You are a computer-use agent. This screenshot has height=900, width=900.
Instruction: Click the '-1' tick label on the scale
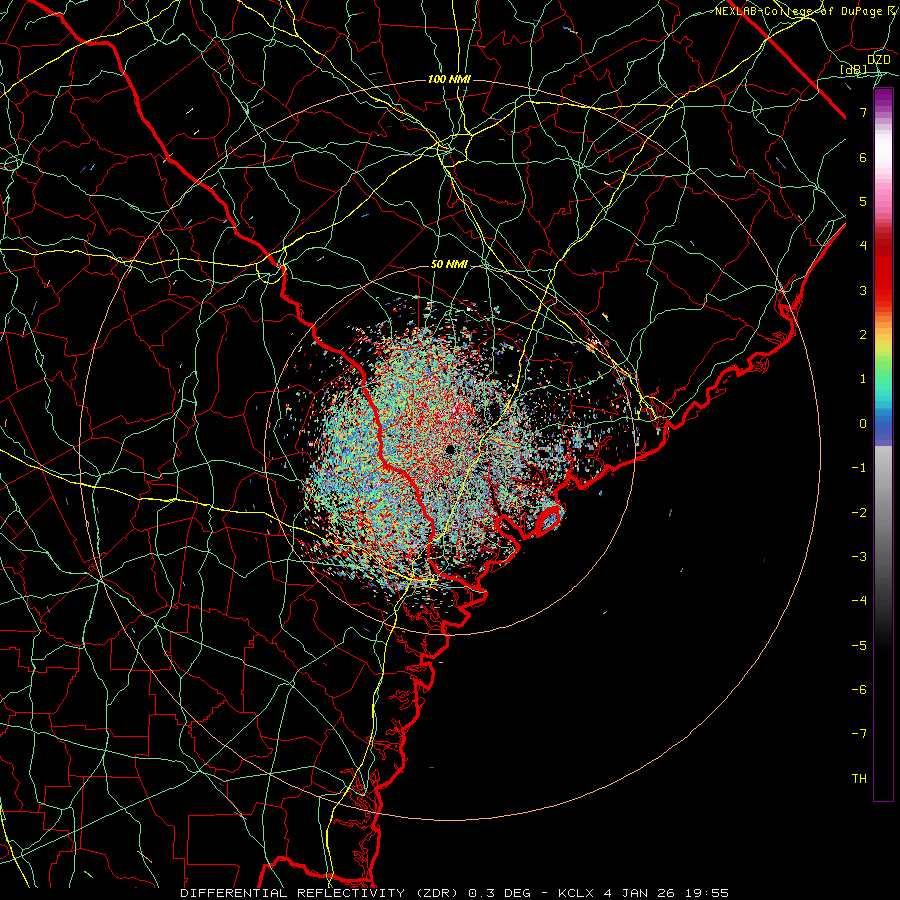[x=859, y=468]
